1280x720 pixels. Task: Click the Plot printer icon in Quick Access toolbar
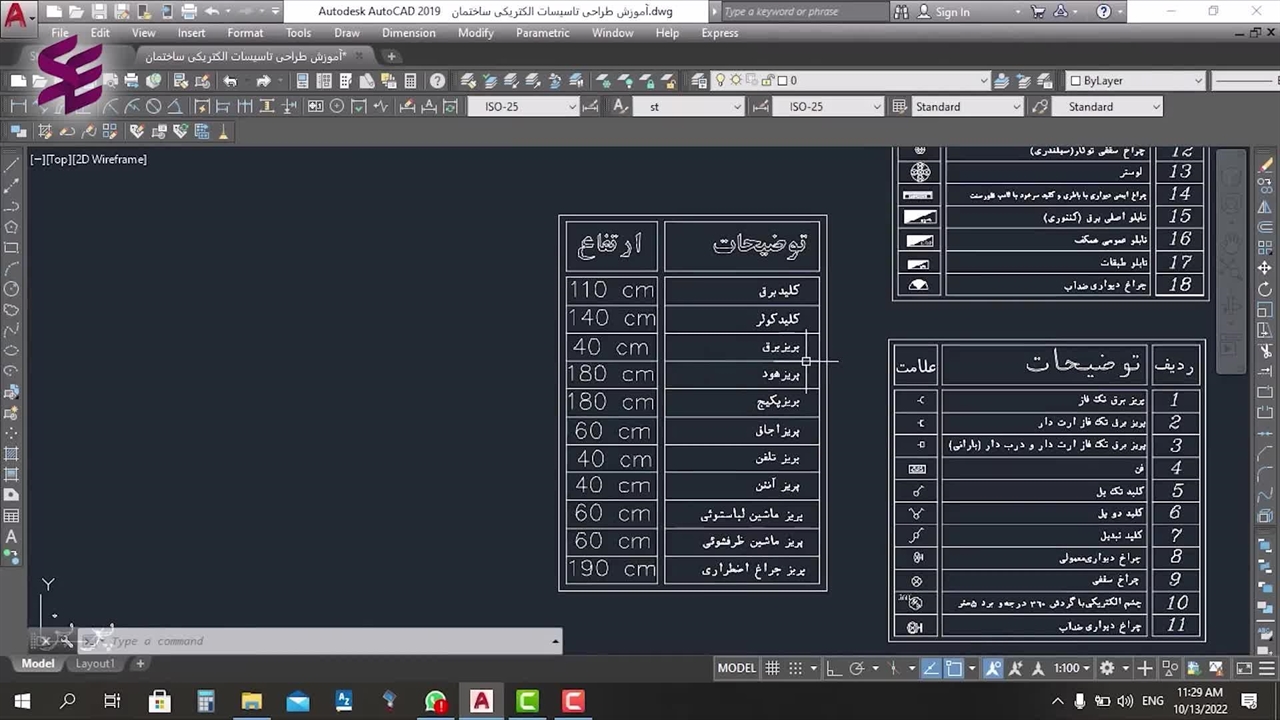187,12
